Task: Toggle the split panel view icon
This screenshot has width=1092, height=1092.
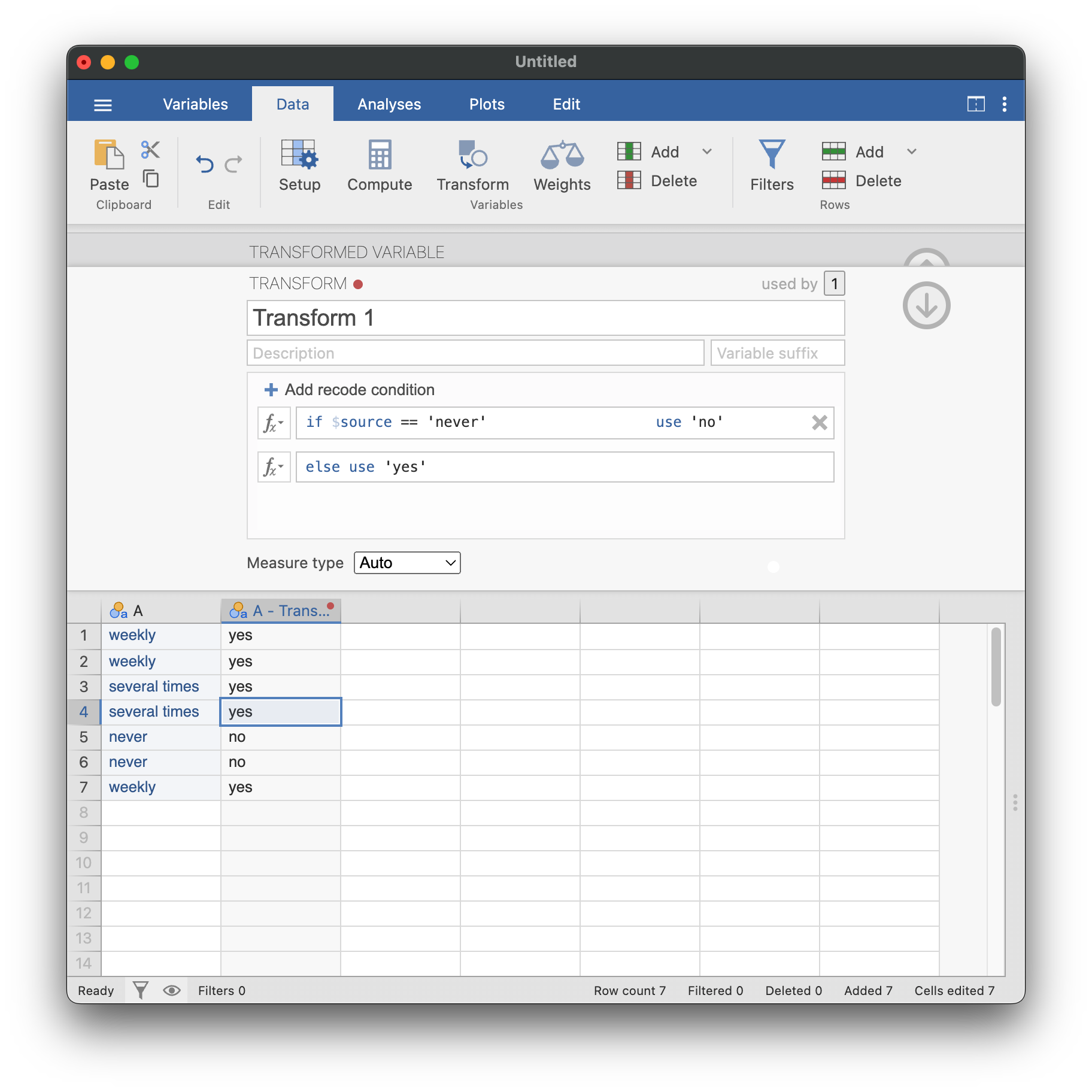Action: (976, 104)
